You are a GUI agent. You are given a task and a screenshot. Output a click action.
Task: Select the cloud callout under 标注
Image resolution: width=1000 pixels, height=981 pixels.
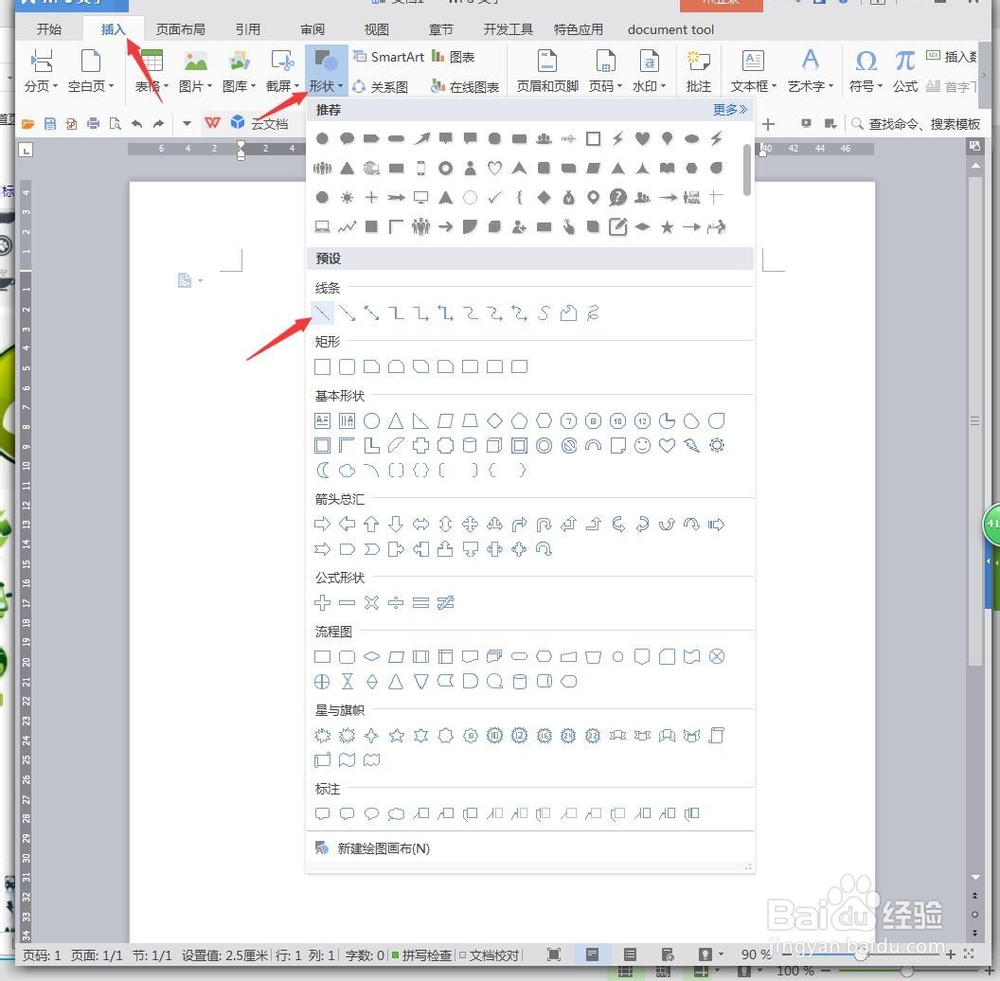(x=396, y=814)
